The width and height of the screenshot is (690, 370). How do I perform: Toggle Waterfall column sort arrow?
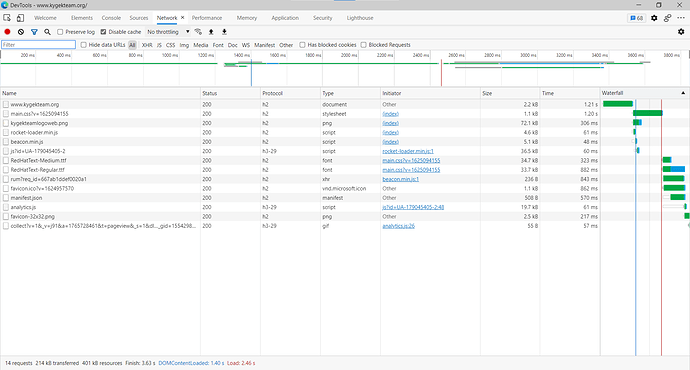(683, 93)
